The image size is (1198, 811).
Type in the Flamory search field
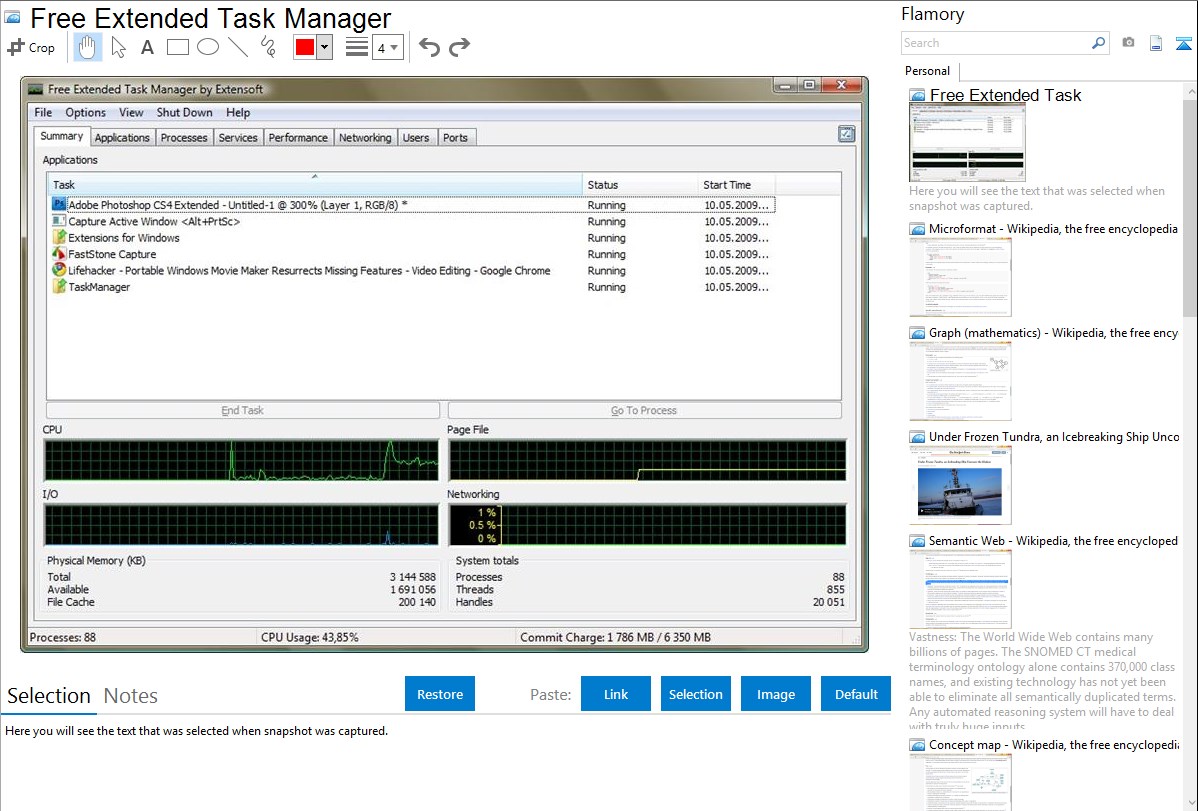point(995,43)
